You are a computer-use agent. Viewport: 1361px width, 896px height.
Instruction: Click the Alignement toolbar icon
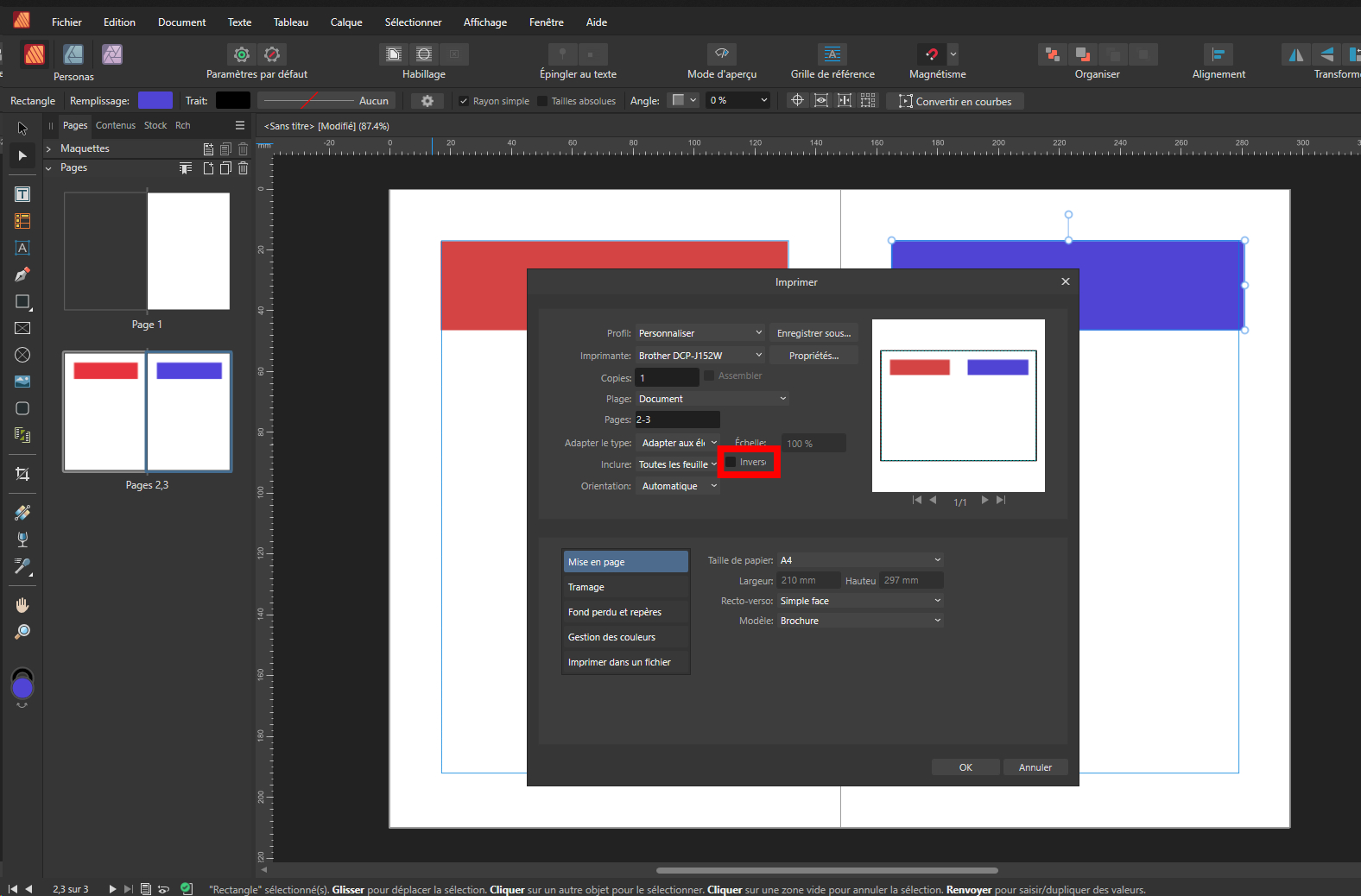[x=1218, y=54]
